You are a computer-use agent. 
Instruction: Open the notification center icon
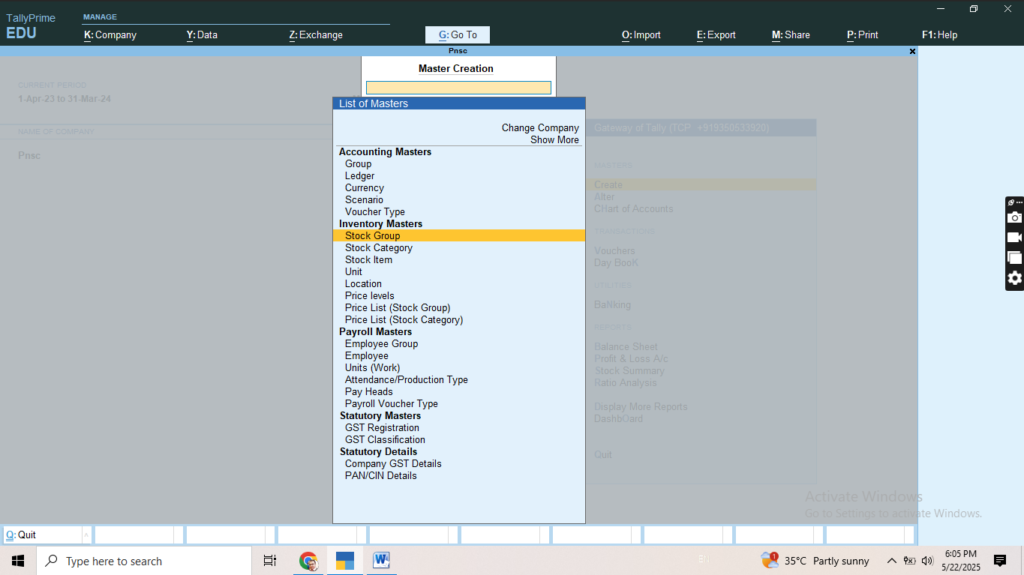click(1000, 561)
